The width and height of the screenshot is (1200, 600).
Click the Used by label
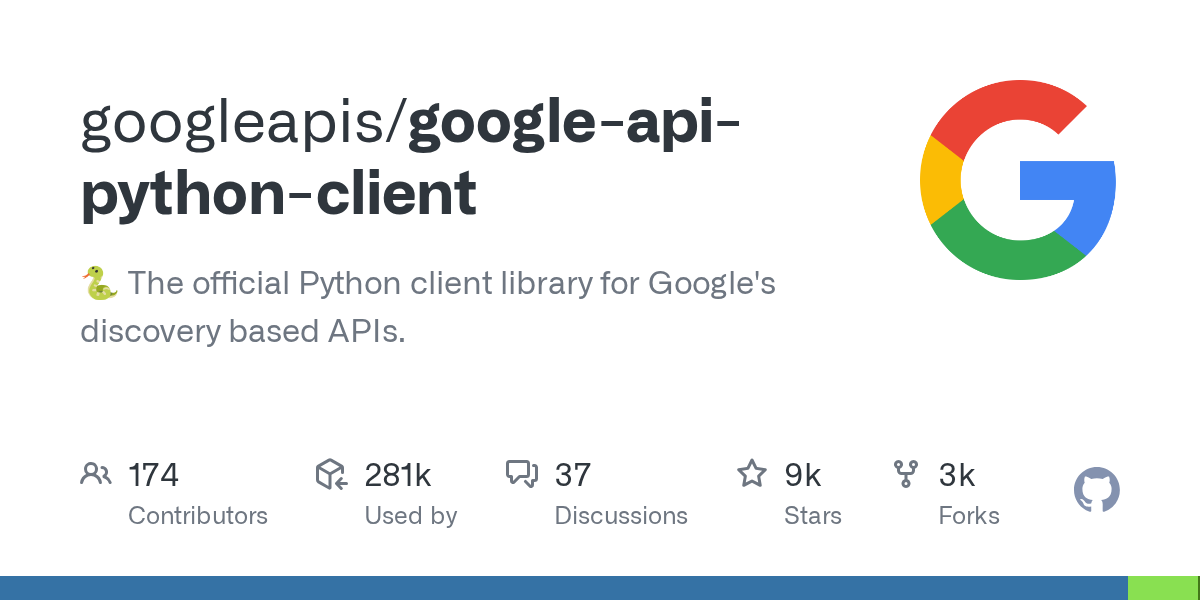tap(411, 516)
